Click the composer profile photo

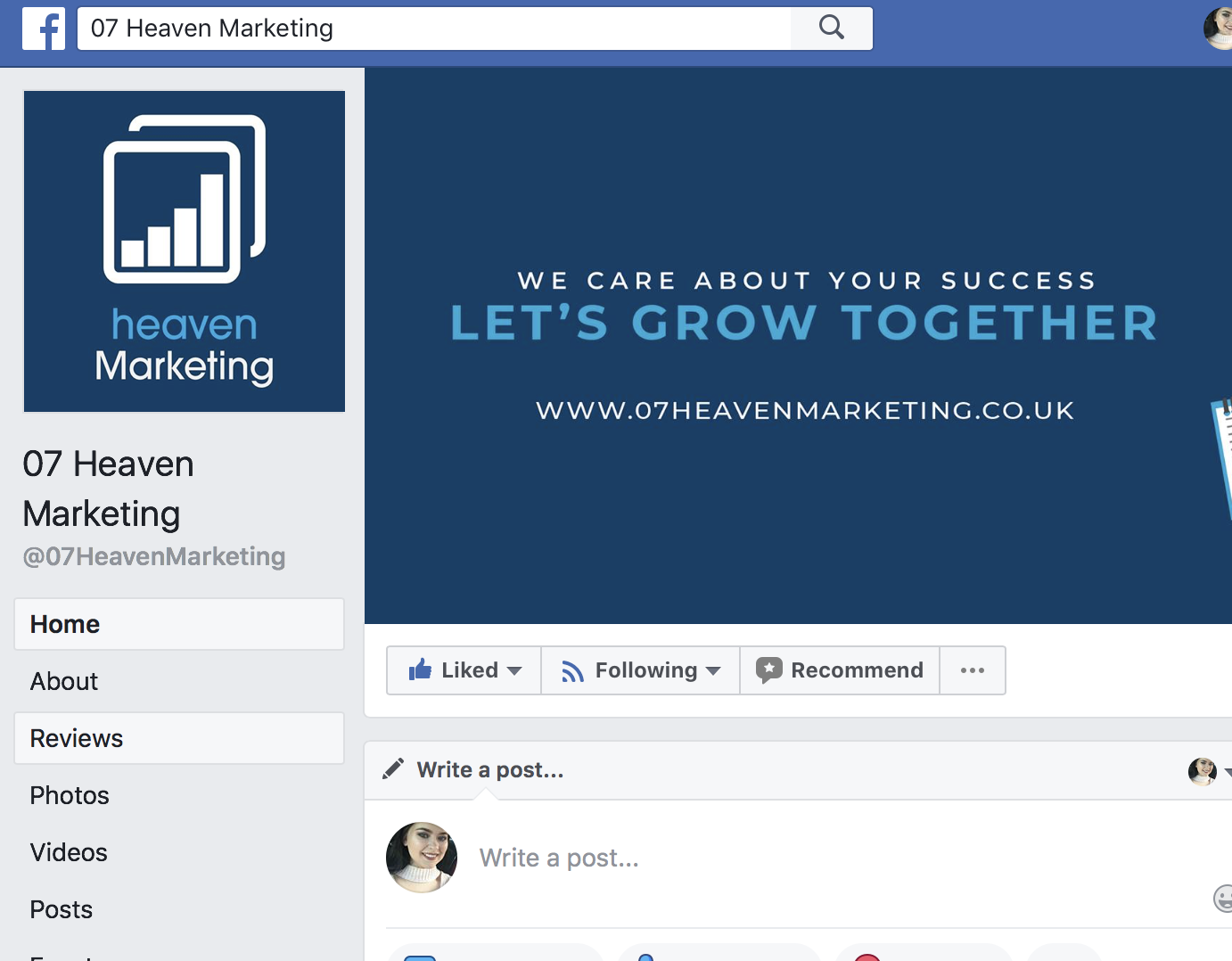[422, 858]
